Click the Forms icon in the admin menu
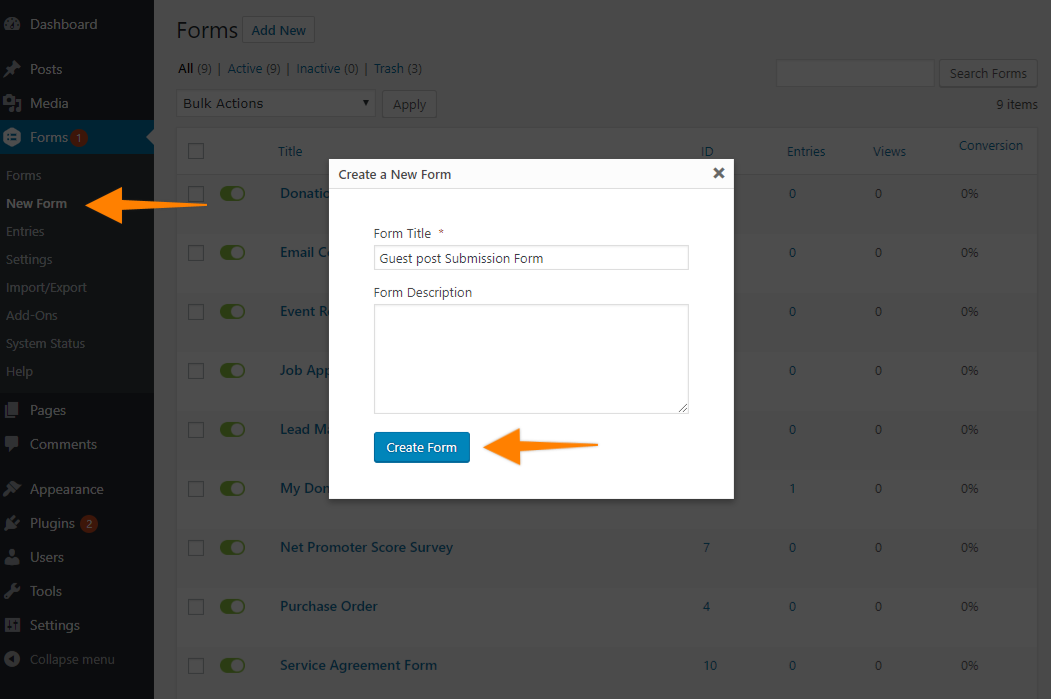 pos(12,137)
